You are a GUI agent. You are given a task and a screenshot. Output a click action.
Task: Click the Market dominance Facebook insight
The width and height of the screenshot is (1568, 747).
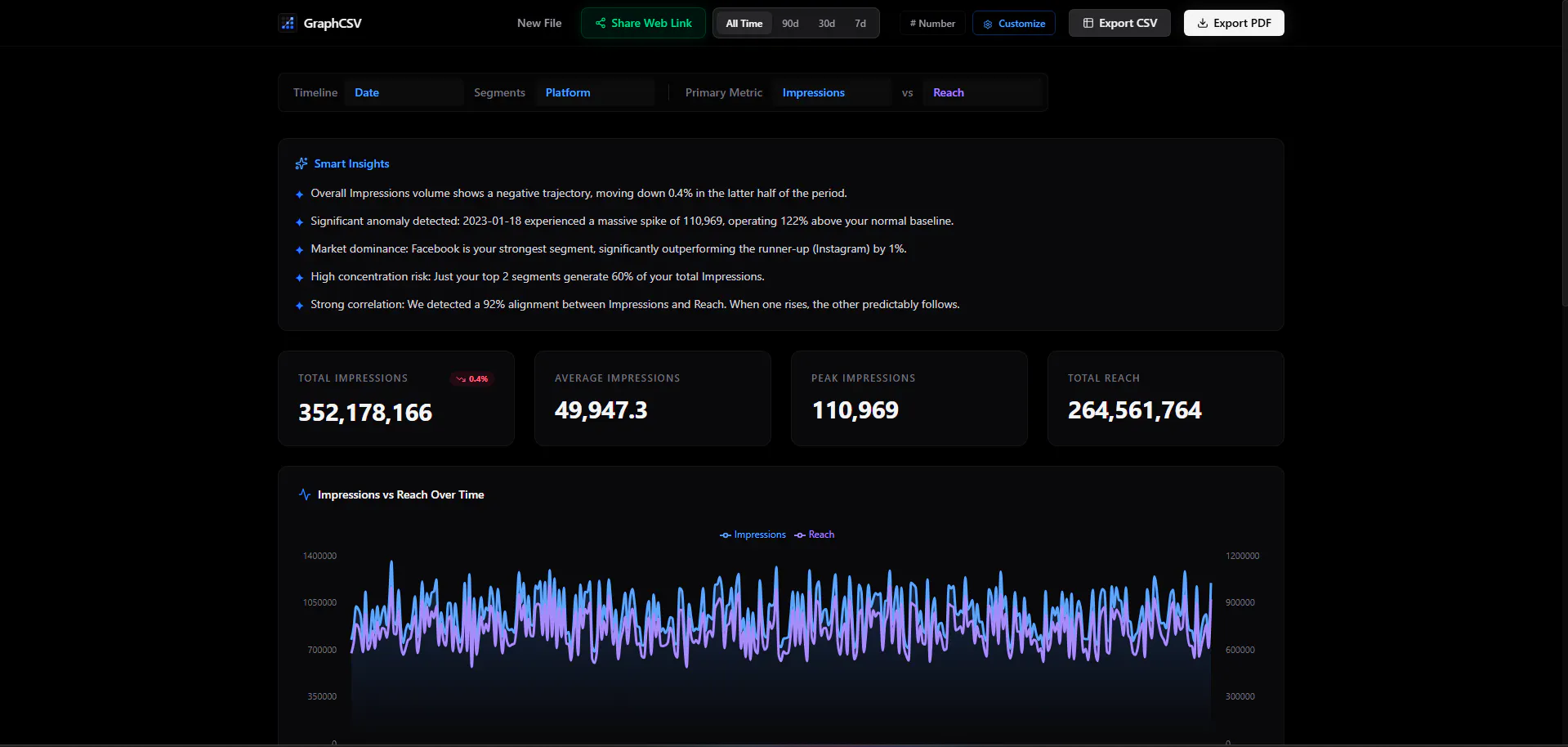[x=608, y=249]
